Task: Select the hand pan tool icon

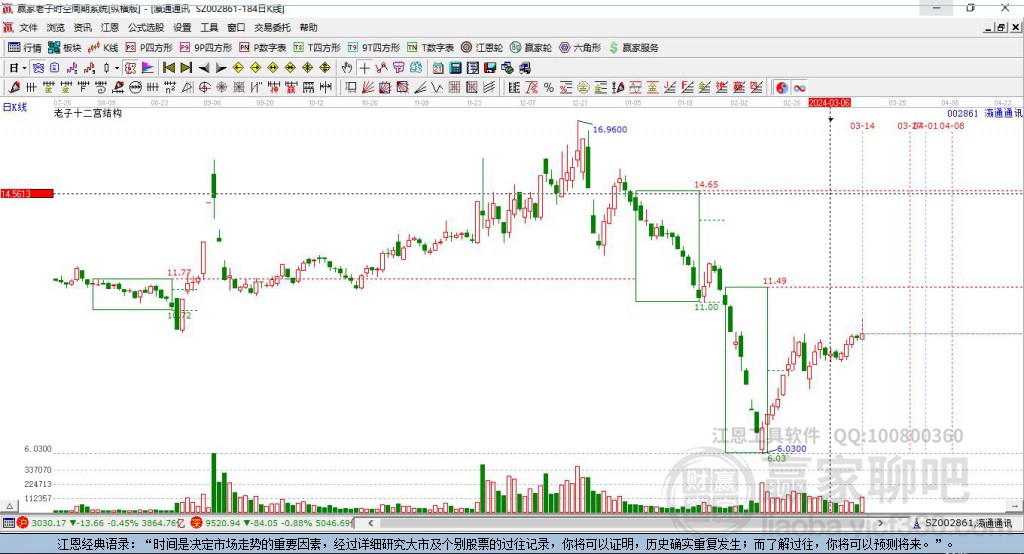Action: point(347,68)
